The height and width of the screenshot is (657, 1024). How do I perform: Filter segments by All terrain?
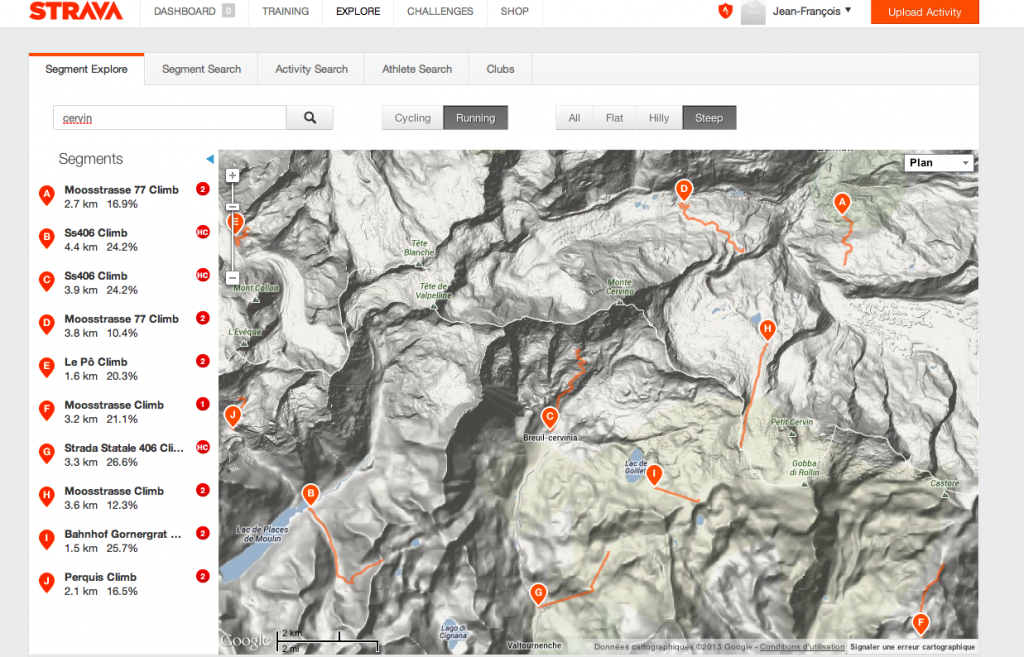pos(574,118)
